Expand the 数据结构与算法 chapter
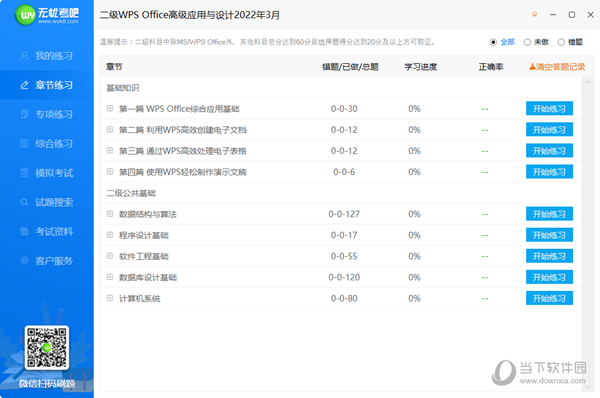Screen dimensions: 600x398 point(110,214)
